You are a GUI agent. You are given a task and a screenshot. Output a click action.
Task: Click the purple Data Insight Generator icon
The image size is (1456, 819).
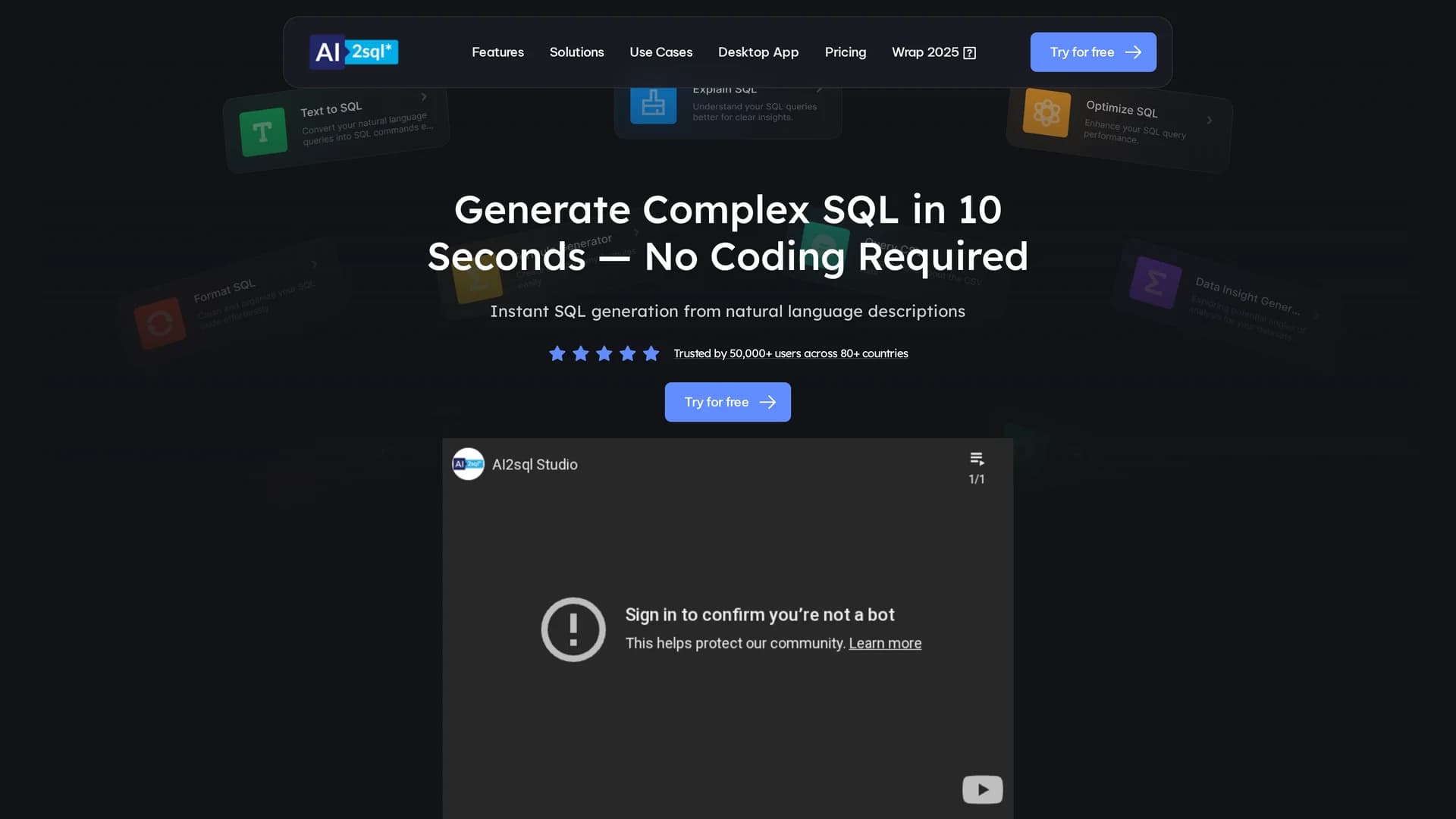1155,283
